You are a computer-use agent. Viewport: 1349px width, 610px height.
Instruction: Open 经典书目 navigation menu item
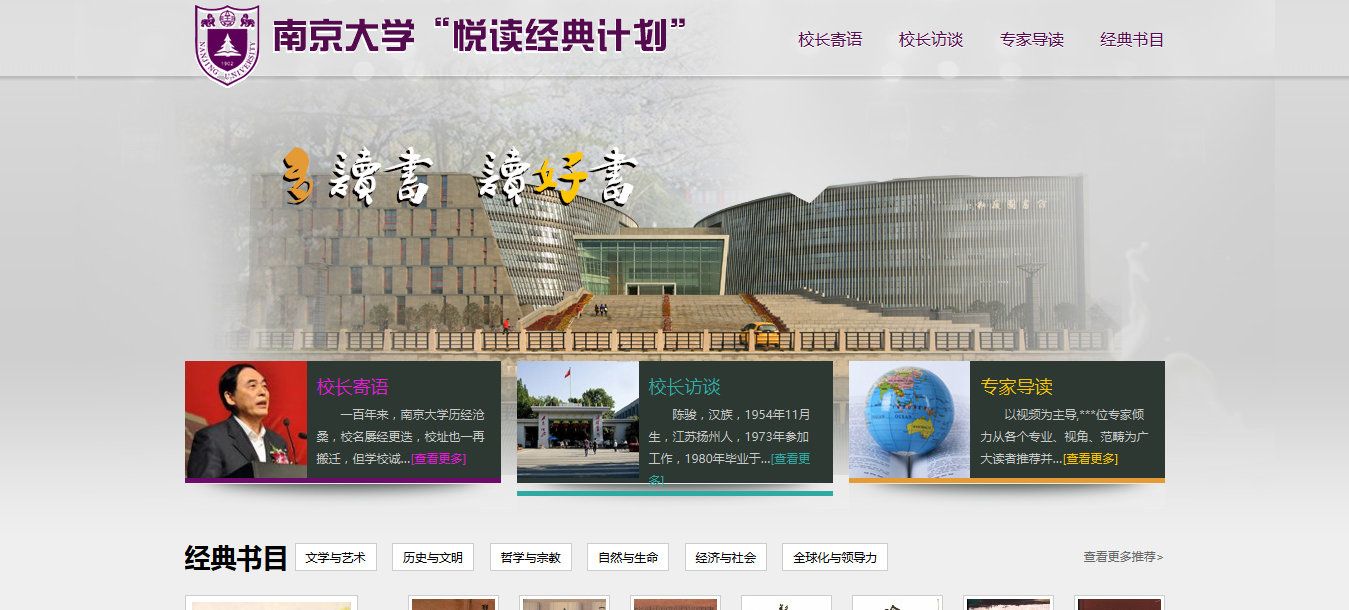click(x=1132, y=40)
